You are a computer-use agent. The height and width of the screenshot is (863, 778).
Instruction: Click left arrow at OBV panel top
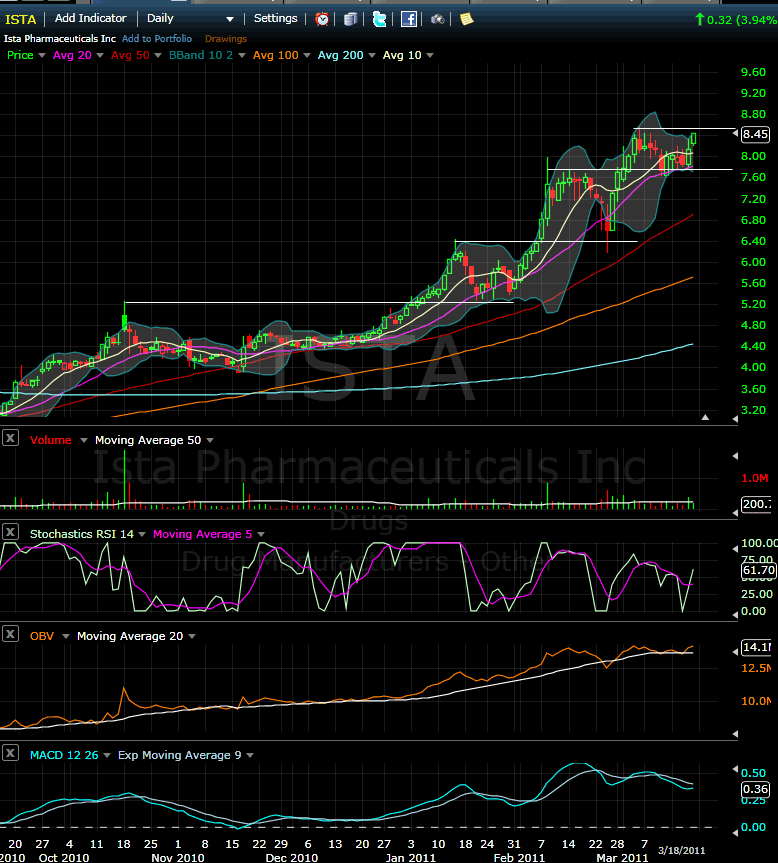[x=735, y=652]
